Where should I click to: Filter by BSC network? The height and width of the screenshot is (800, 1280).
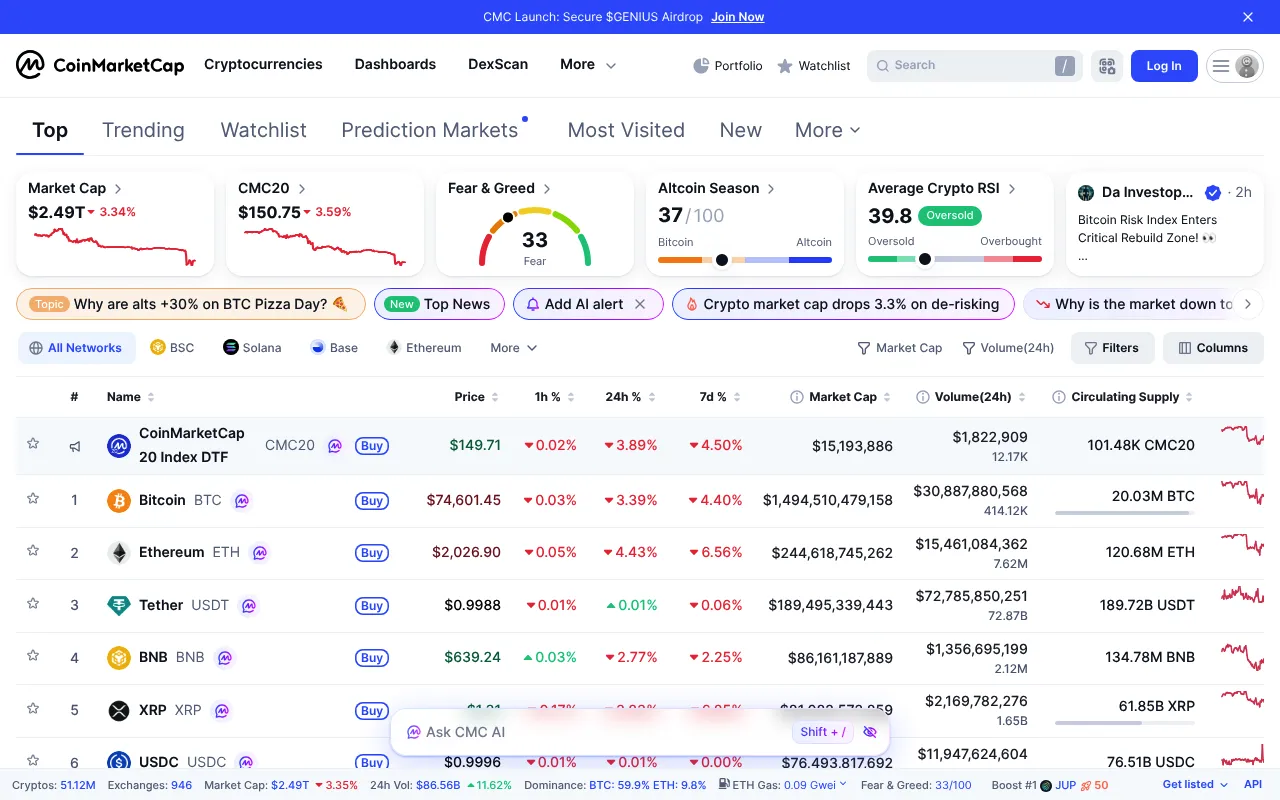click(172, 348)
